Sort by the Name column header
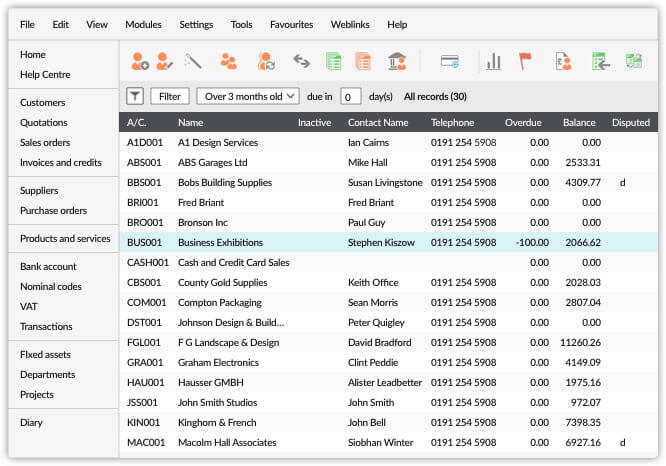The height and width of the screenshot is (466, 666). point(190,122)
